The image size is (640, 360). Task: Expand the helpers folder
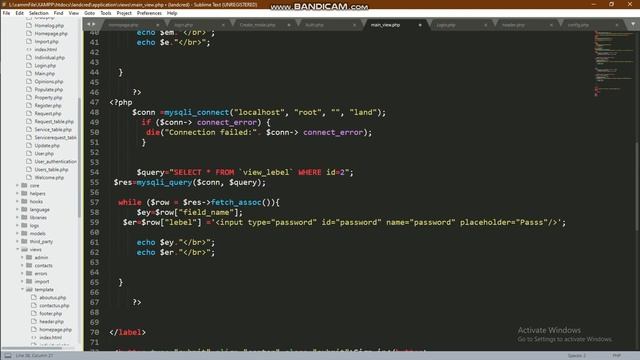tap(17, 193)
